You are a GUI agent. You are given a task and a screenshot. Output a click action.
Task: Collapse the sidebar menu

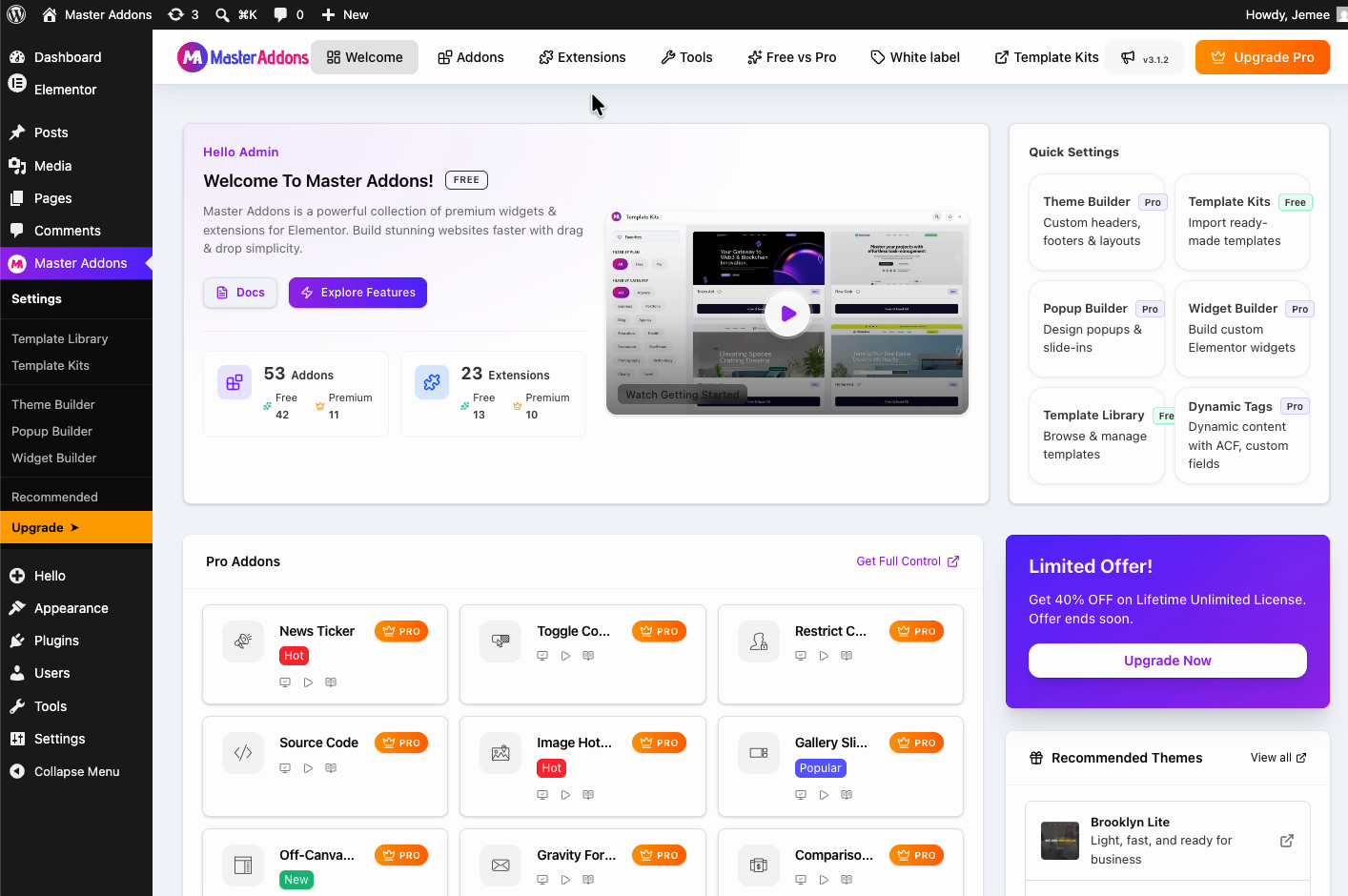tap(76, 772)
